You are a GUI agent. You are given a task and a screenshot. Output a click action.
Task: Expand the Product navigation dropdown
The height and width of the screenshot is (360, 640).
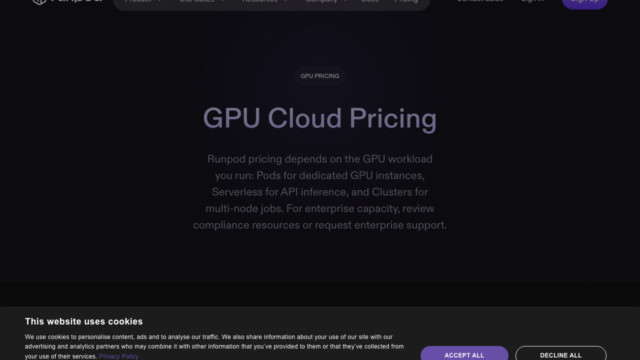[x=143, y=1]
